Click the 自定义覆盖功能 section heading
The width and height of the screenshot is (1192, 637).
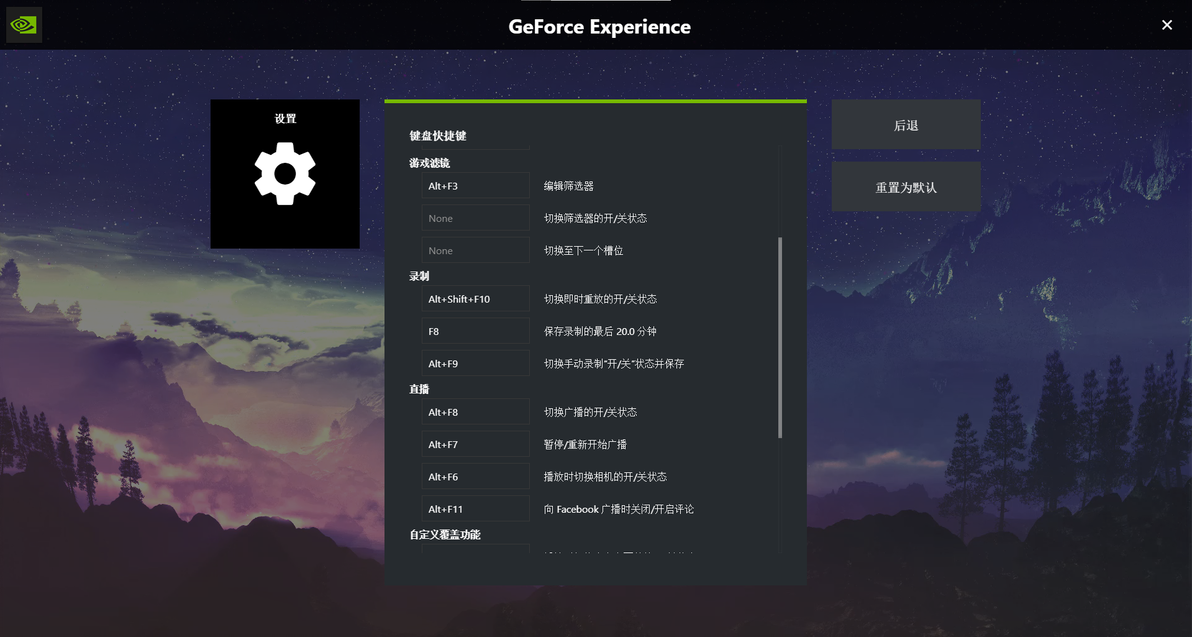pos(445,534)
